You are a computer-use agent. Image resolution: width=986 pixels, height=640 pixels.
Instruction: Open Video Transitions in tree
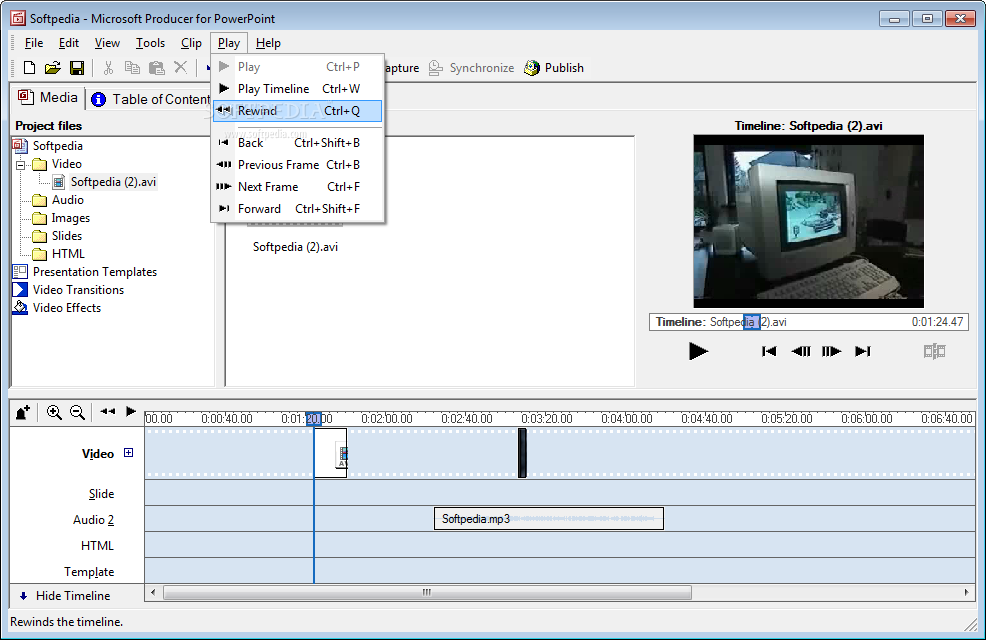point(78,290)
